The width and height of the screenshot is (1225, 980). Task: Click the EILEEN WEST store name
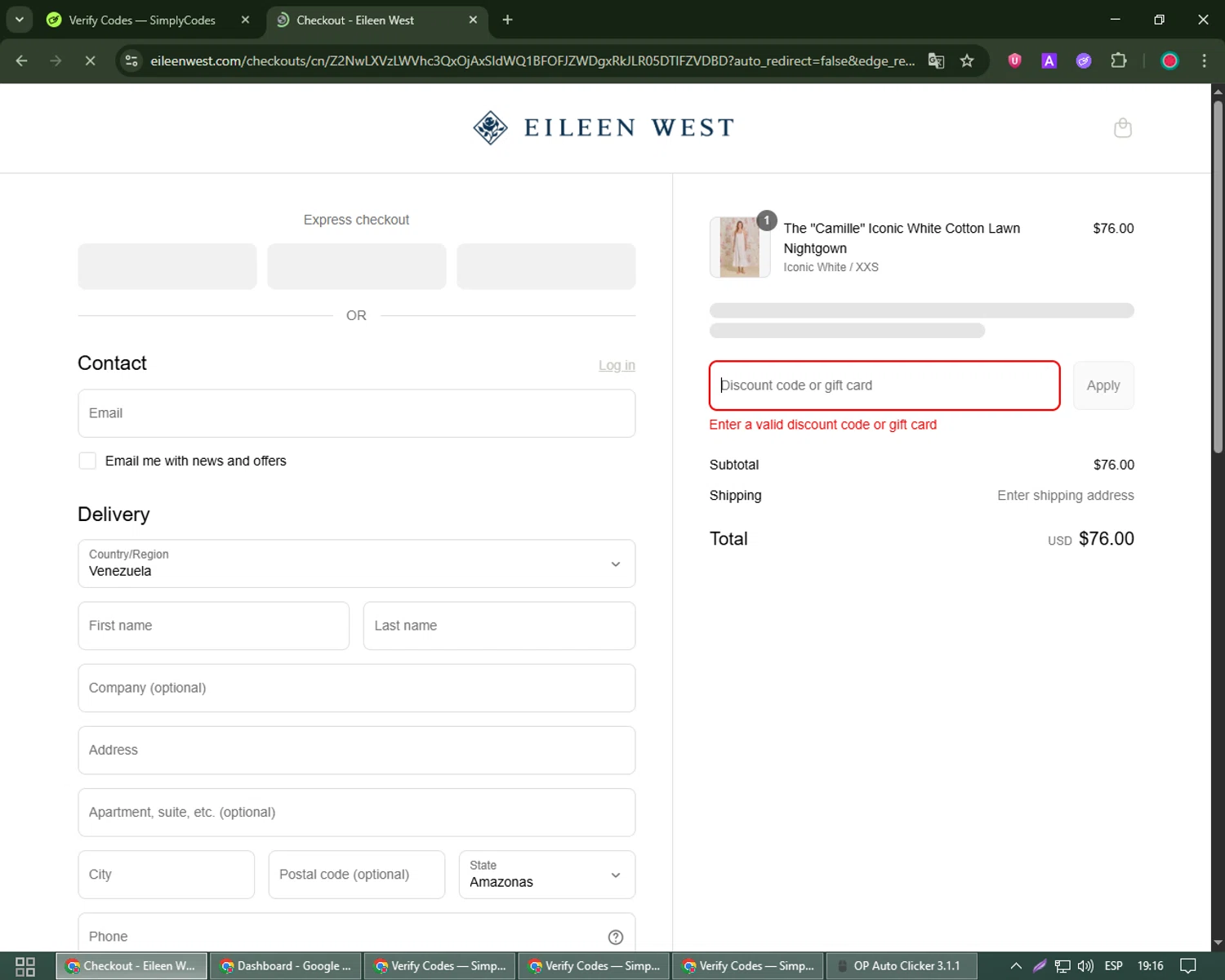pos(629,127)
